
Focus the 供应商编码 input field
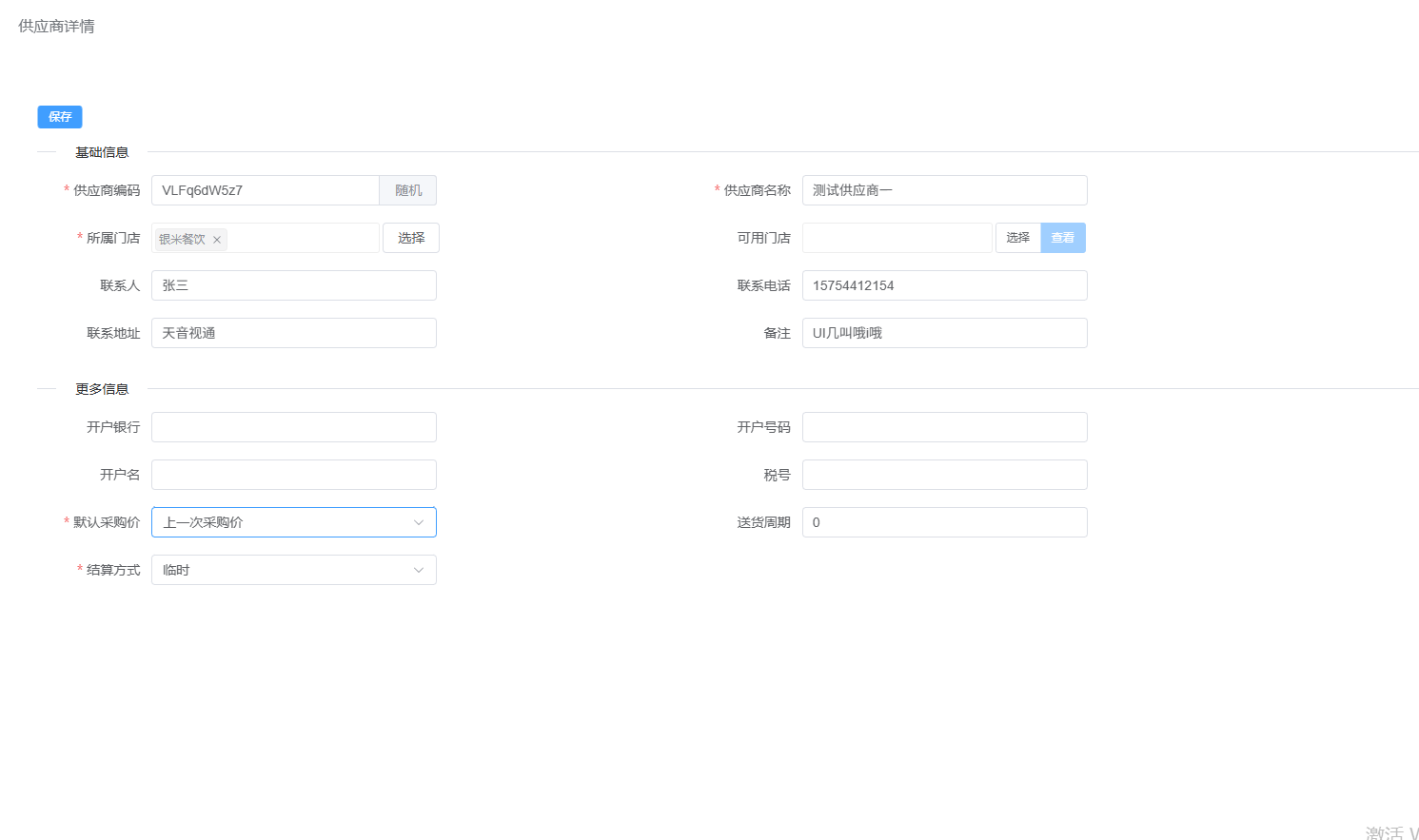266,190
